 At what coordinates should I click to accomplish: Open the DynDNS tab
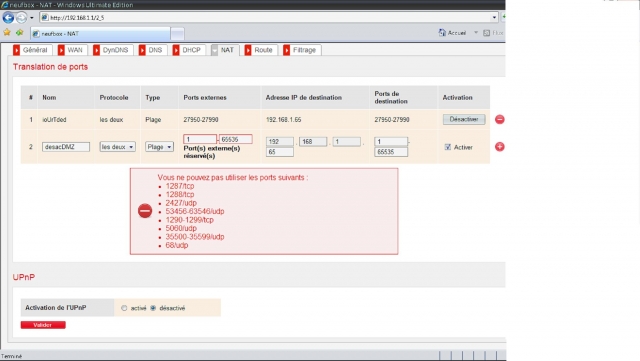click(x=113, y=50)
